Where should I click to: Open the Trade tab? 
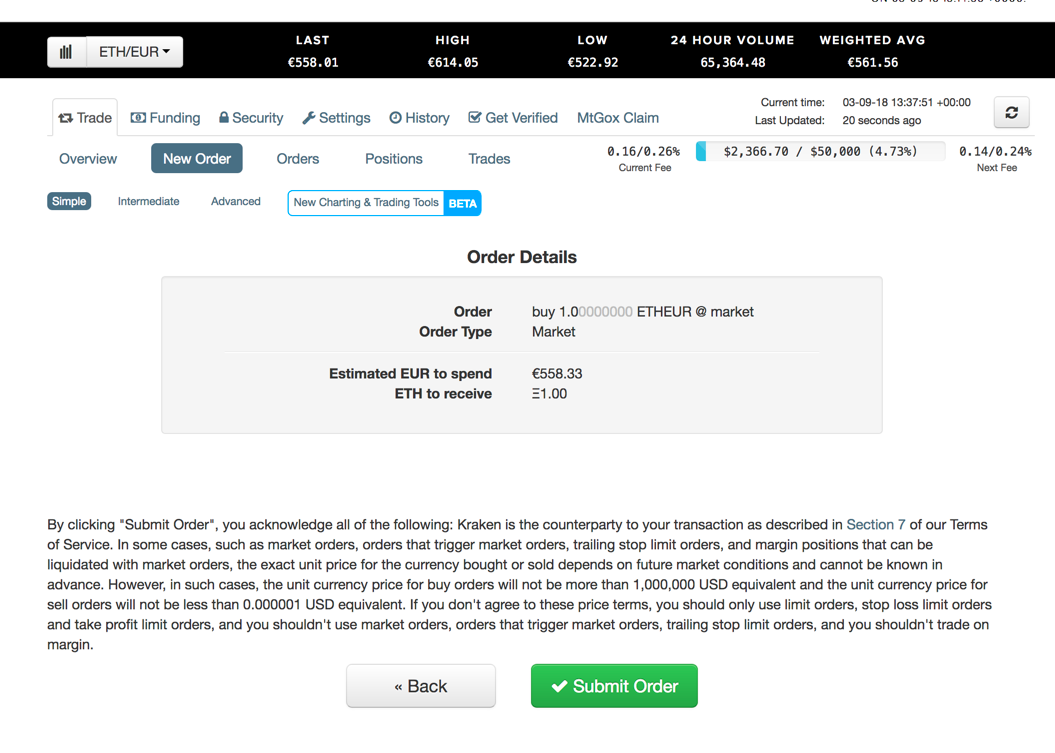85,118
